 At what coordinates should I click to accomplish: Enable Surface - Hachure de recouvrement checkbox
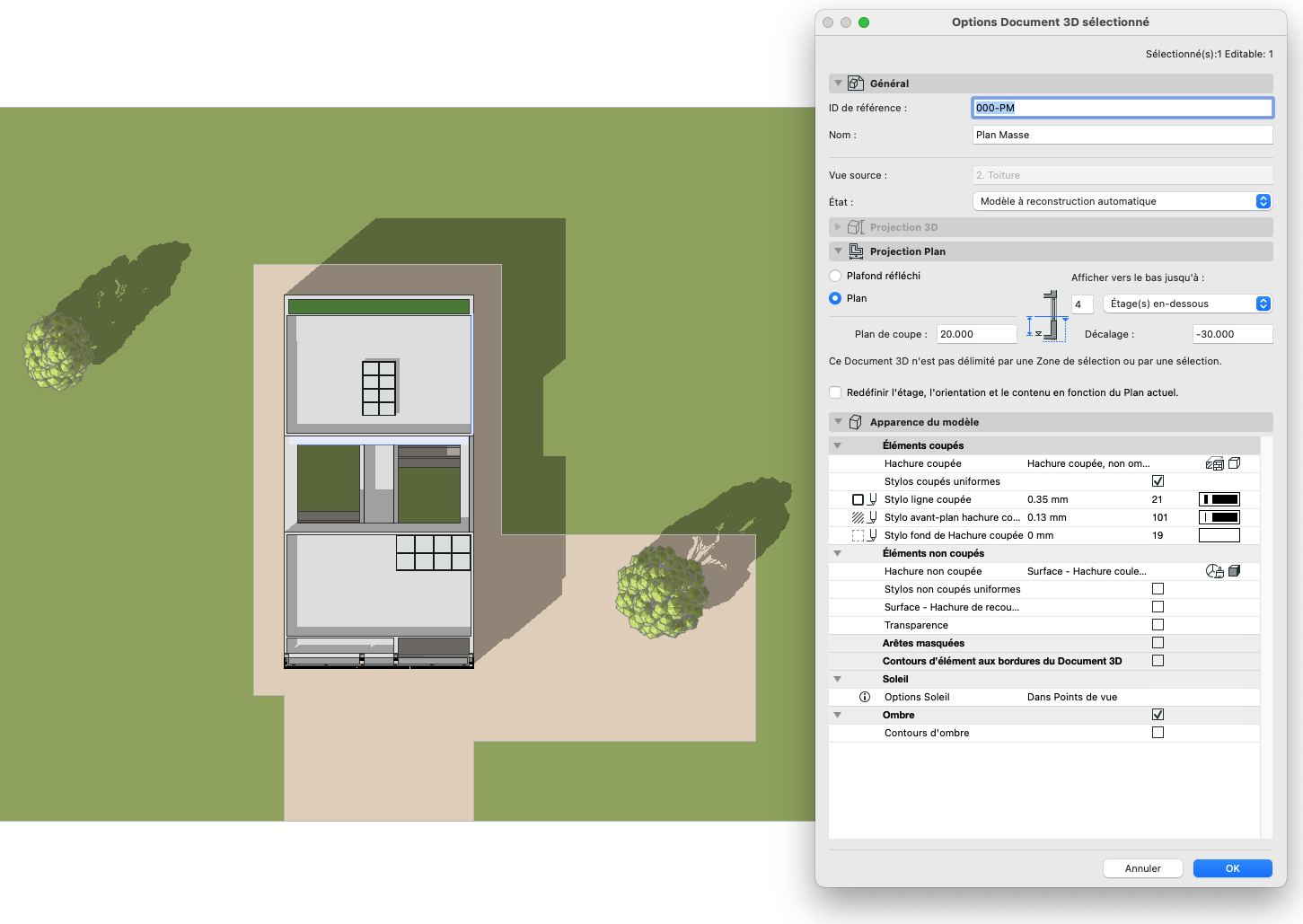point(1158,607)
